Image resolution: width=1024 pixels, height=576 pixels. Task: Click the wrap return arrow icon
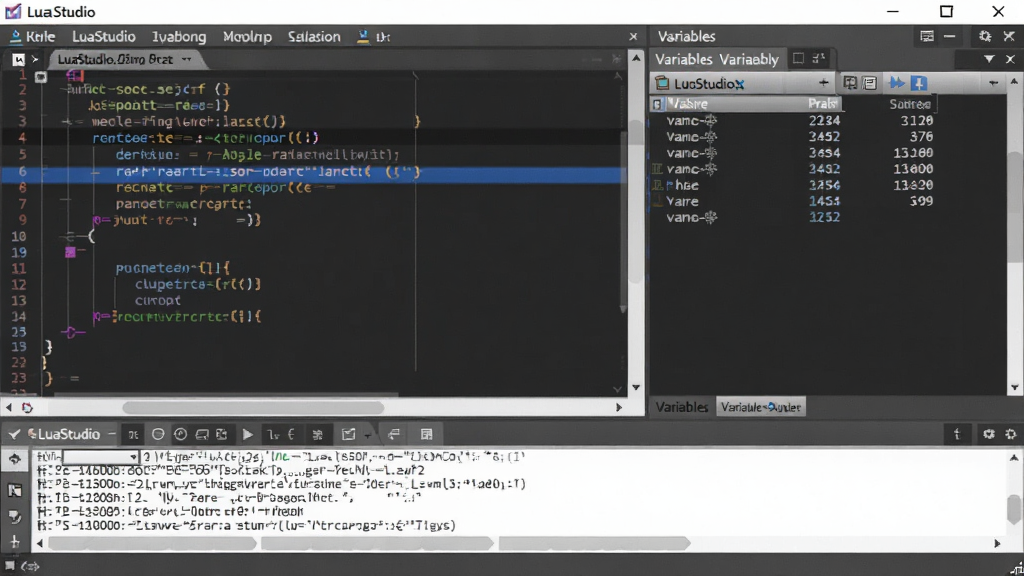point(394,434)
